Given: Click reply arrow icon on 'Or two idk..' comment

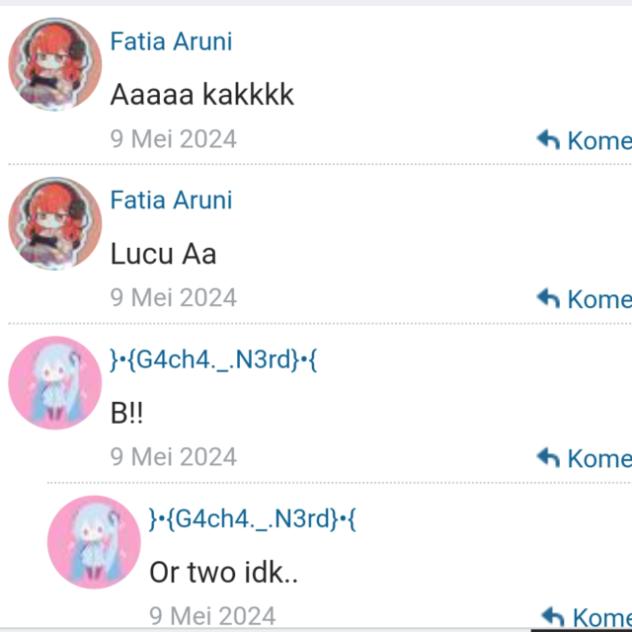Looking at the screenshot, I should coord(553,617).
